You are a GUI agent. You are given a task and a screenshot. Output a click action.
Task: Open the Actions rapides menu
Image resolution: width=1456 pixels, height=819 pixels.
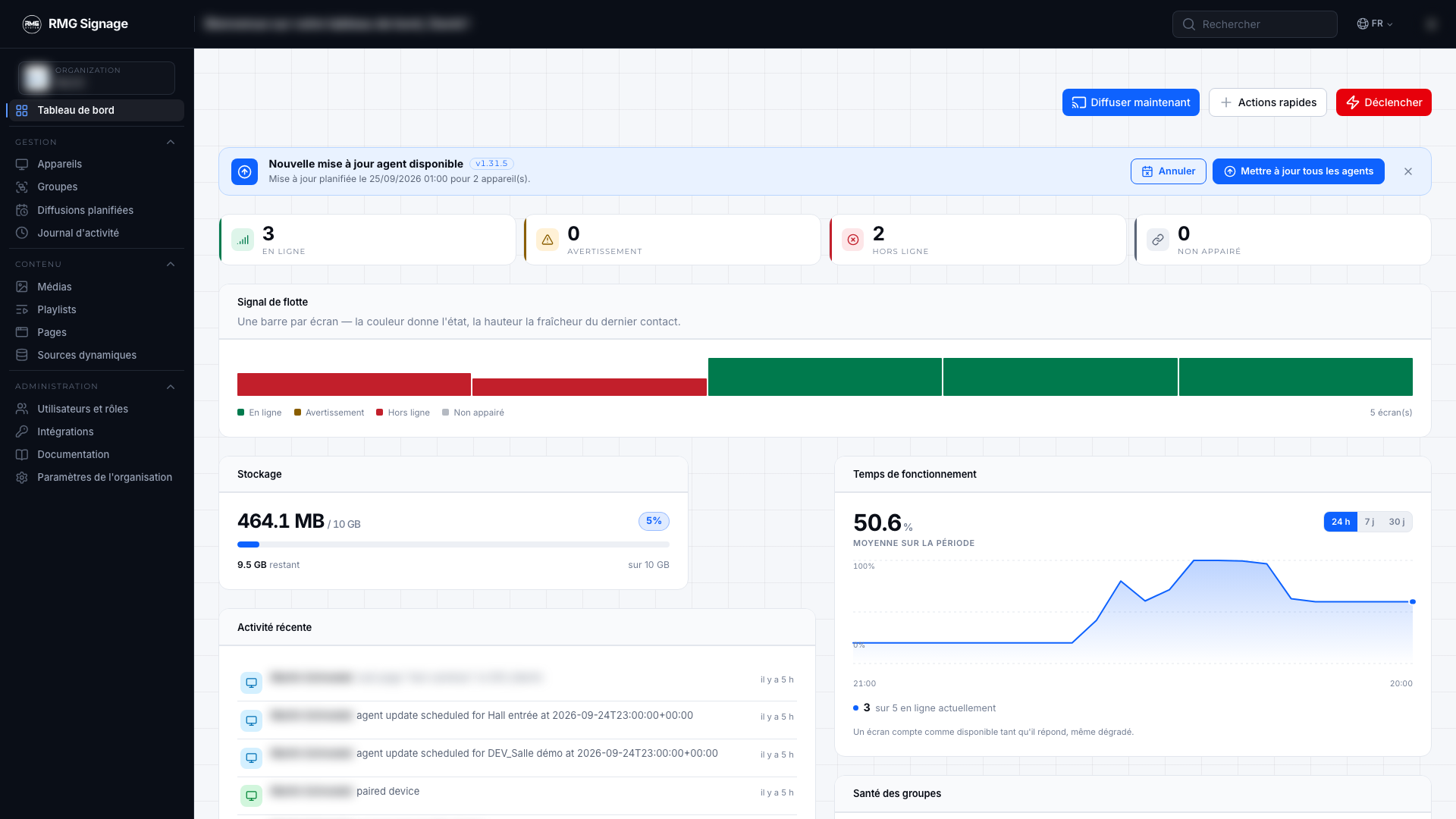click(x=1268, y=102)
